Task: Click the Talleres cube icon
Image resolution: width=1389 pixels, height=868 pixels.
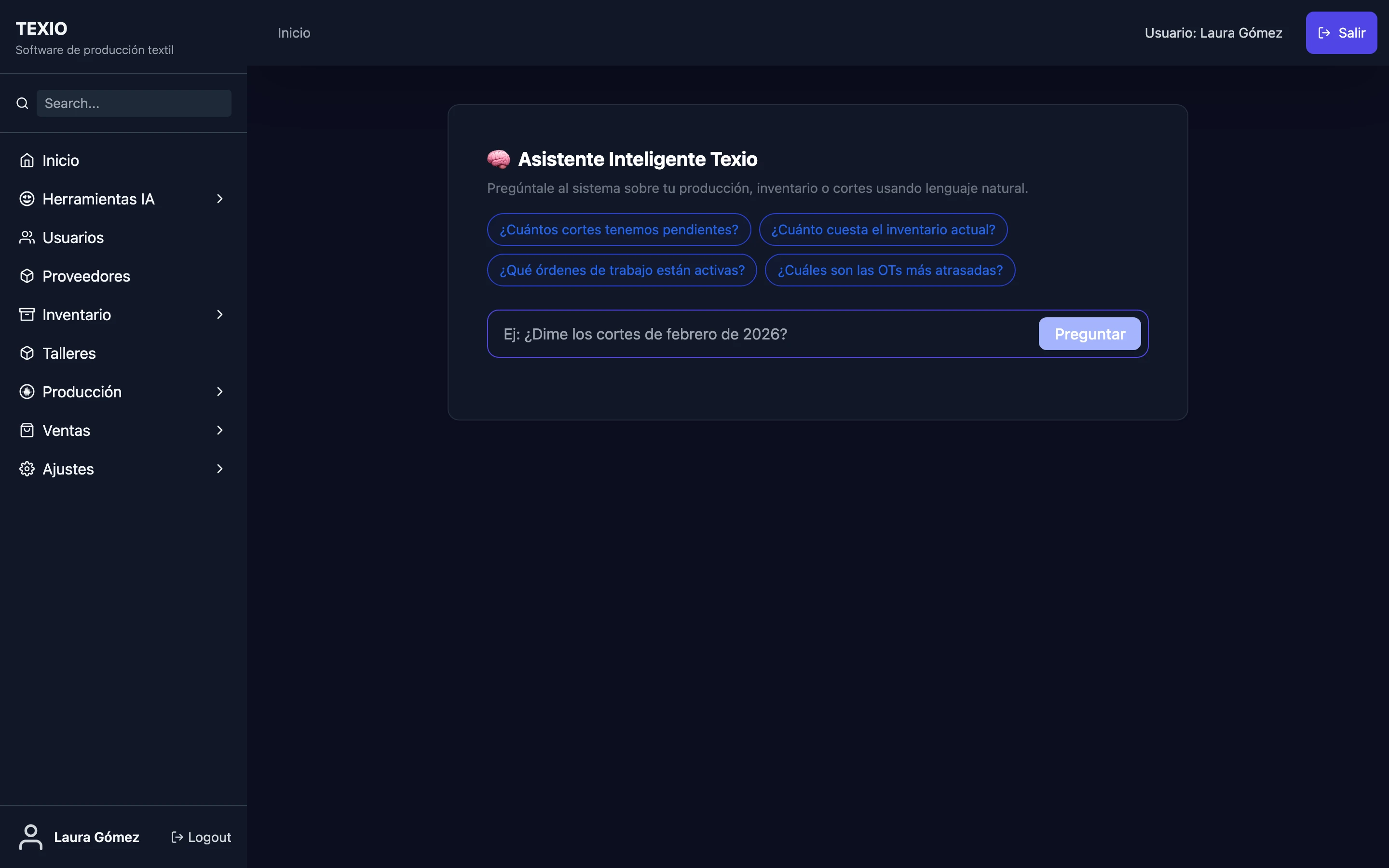Action: coord(27,353)
